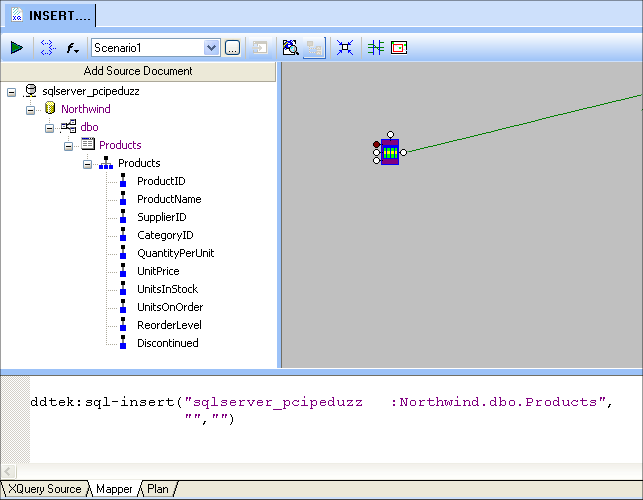Viewport: 643px width, 500px height.
Task: Select the INSERT.... document tab
Action: (50, 16)
